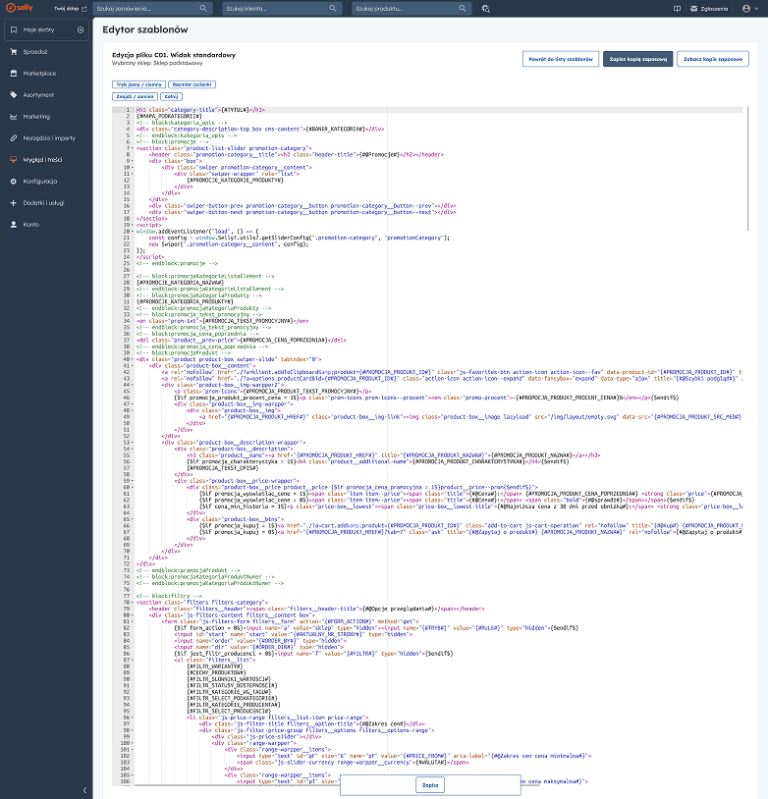
Task: Click the gear icon for Konfiguracja
Action: (14, 181)
